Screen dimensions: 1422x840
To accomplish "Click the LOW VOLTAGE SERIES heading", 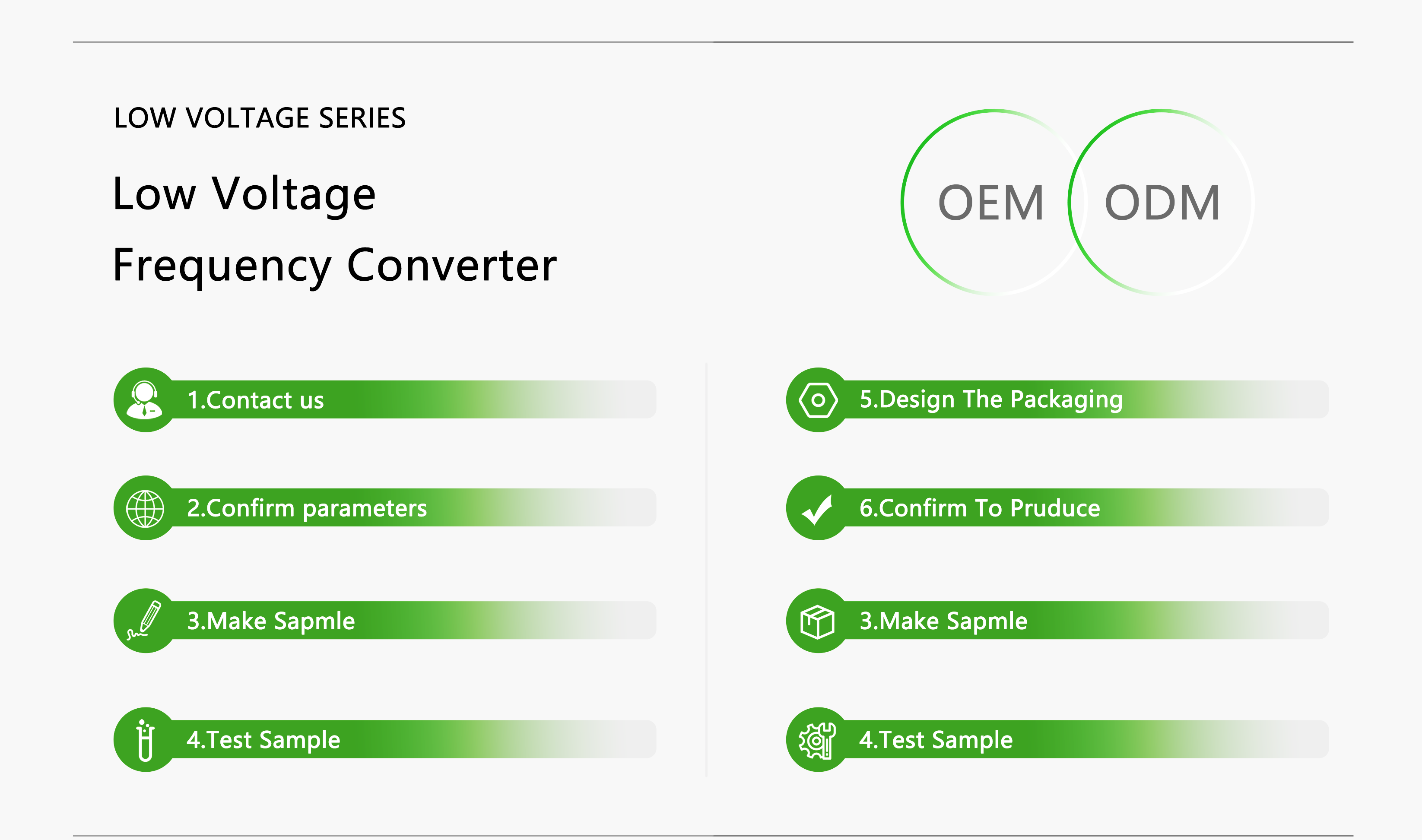I will tap(260, 118).
